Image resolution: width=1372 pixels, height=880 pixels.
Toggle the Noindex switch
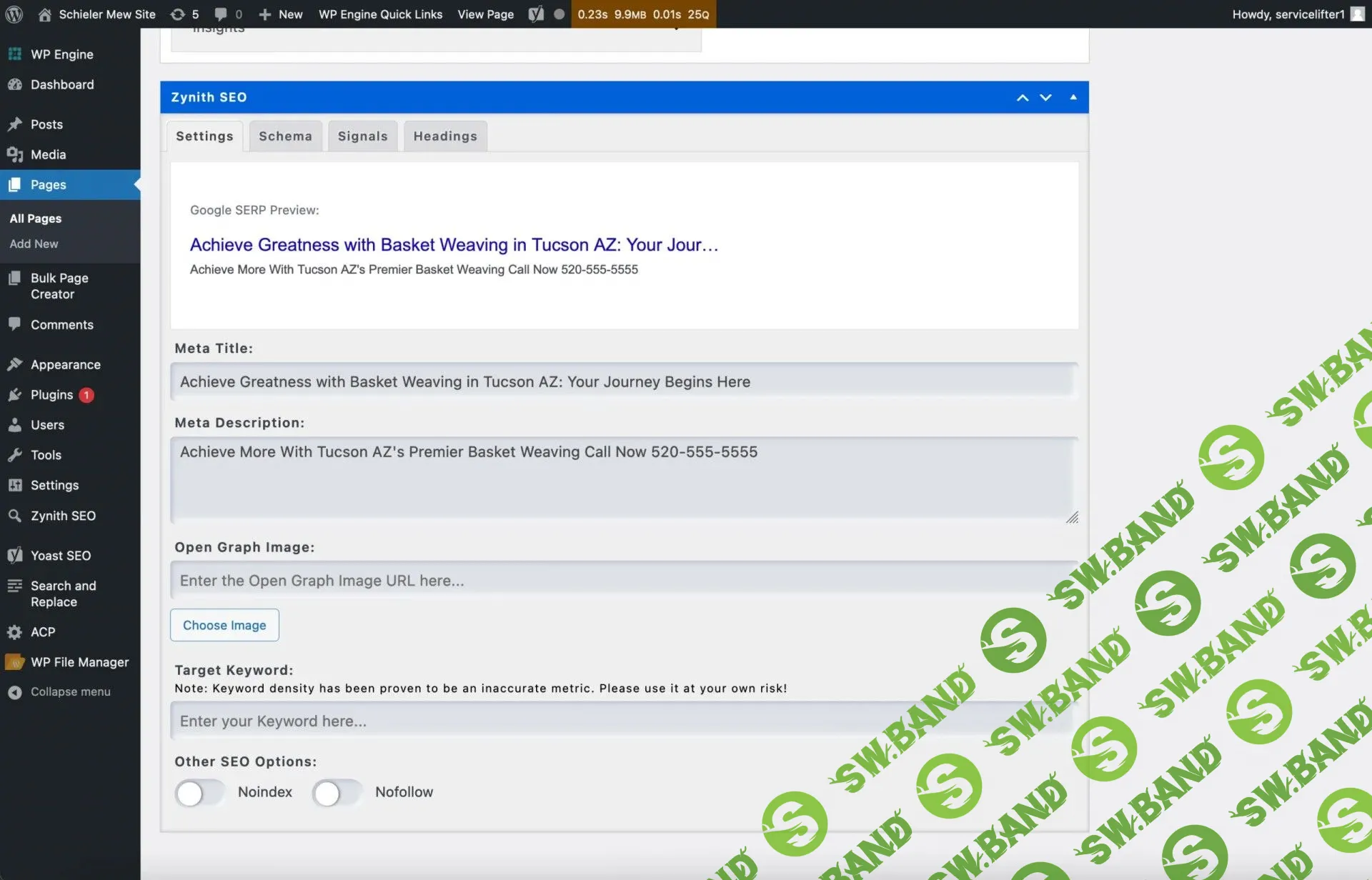click(199, 793)
